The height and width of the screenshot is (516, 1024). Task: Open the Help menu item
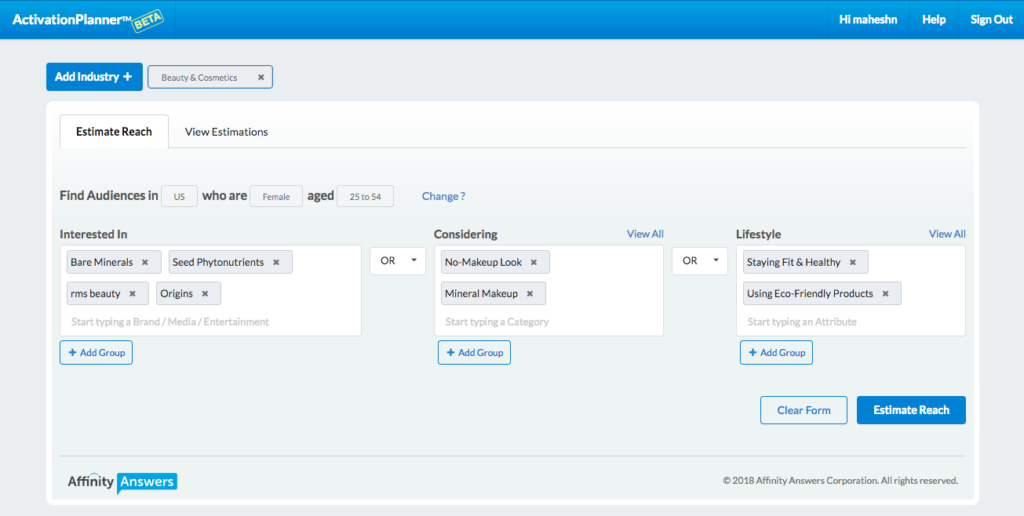pos(934,20)
